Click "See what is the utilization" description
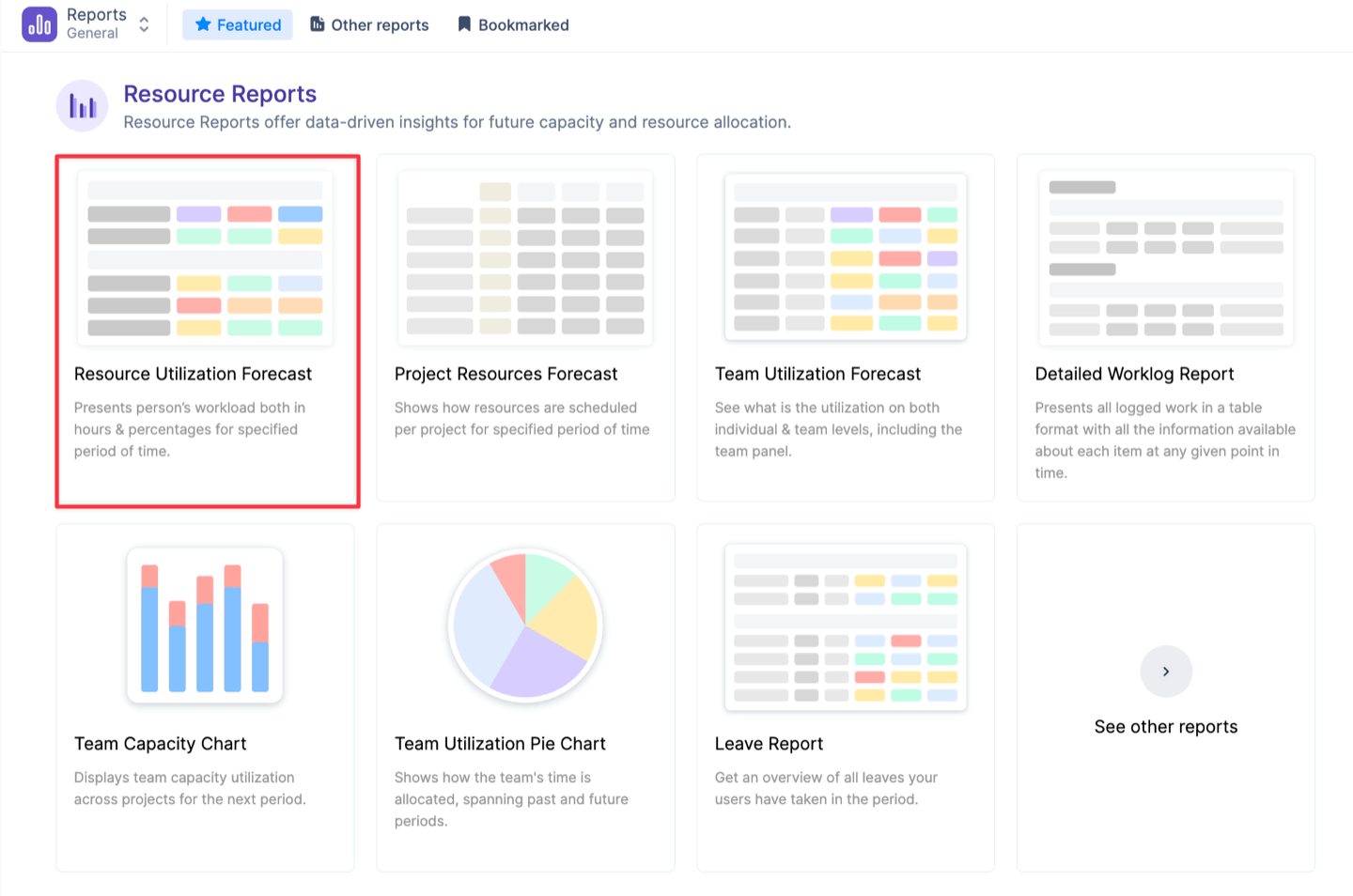The width and height of the screenshot is (1353, 896). point(838,429)
